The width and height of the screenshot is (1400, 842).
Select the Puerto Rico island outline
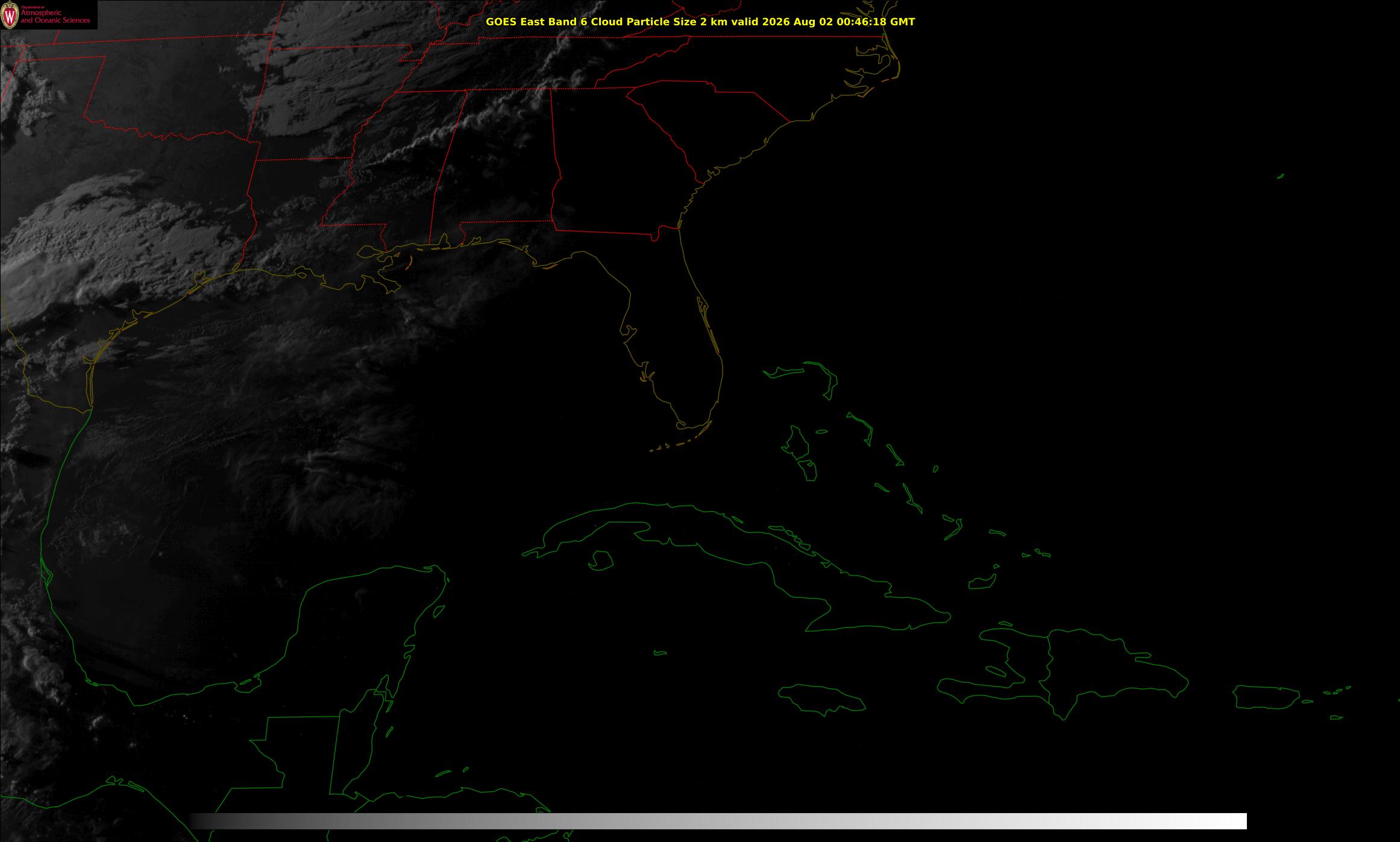coord(1266,697)
